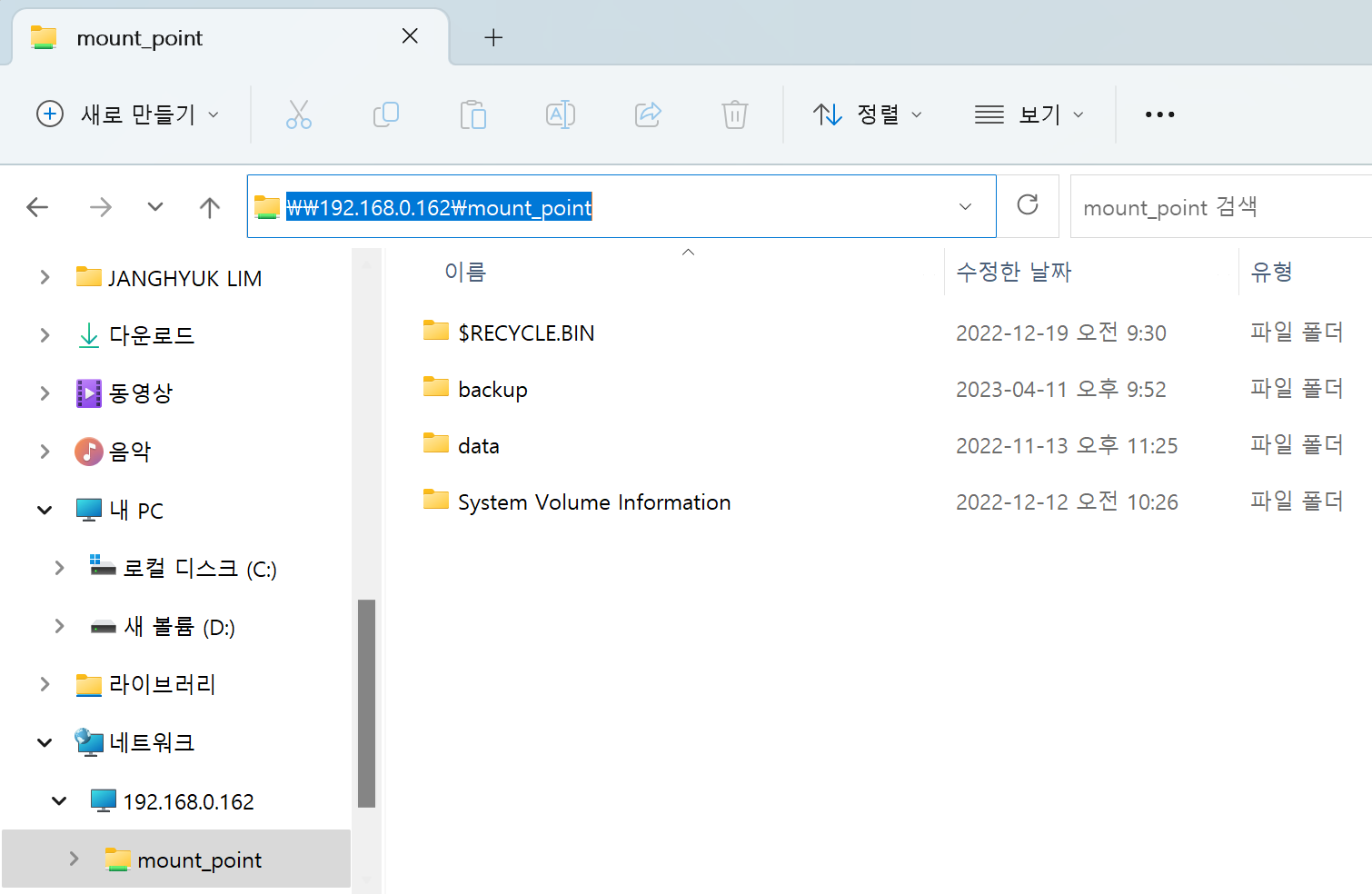Image resolution: width=1372 pixels, height=894 pixels.
Task: Click the date 2023-04-11 오후 9:52
Action: [1060, 390]
